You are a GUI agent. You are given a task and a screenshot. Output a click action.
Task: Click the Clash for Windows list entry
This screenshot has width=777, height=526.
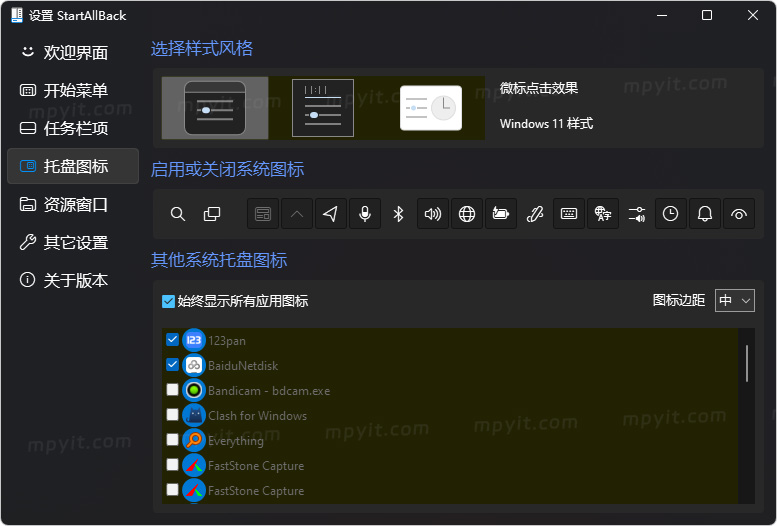pyautogui.click(x=258, y=415)
